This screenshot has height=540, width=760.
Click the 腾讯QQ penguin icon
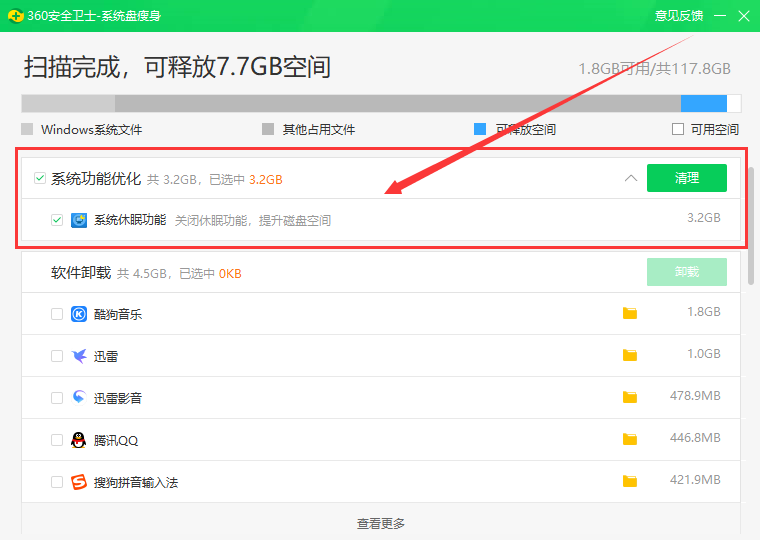point(79,440)
